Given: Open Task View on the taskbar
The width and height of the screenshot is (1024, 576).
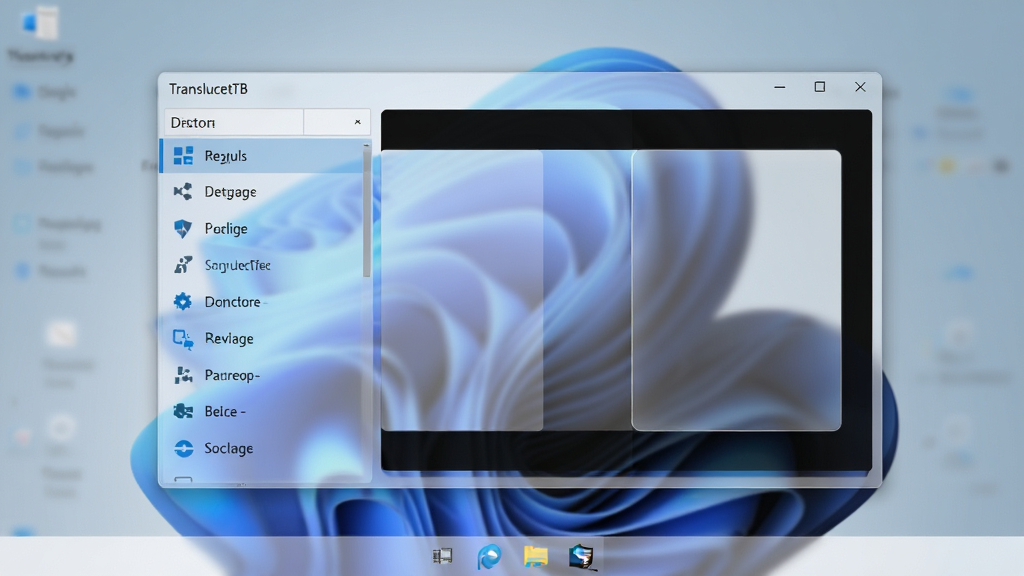Looking at the screenshot, I should 442,556.
